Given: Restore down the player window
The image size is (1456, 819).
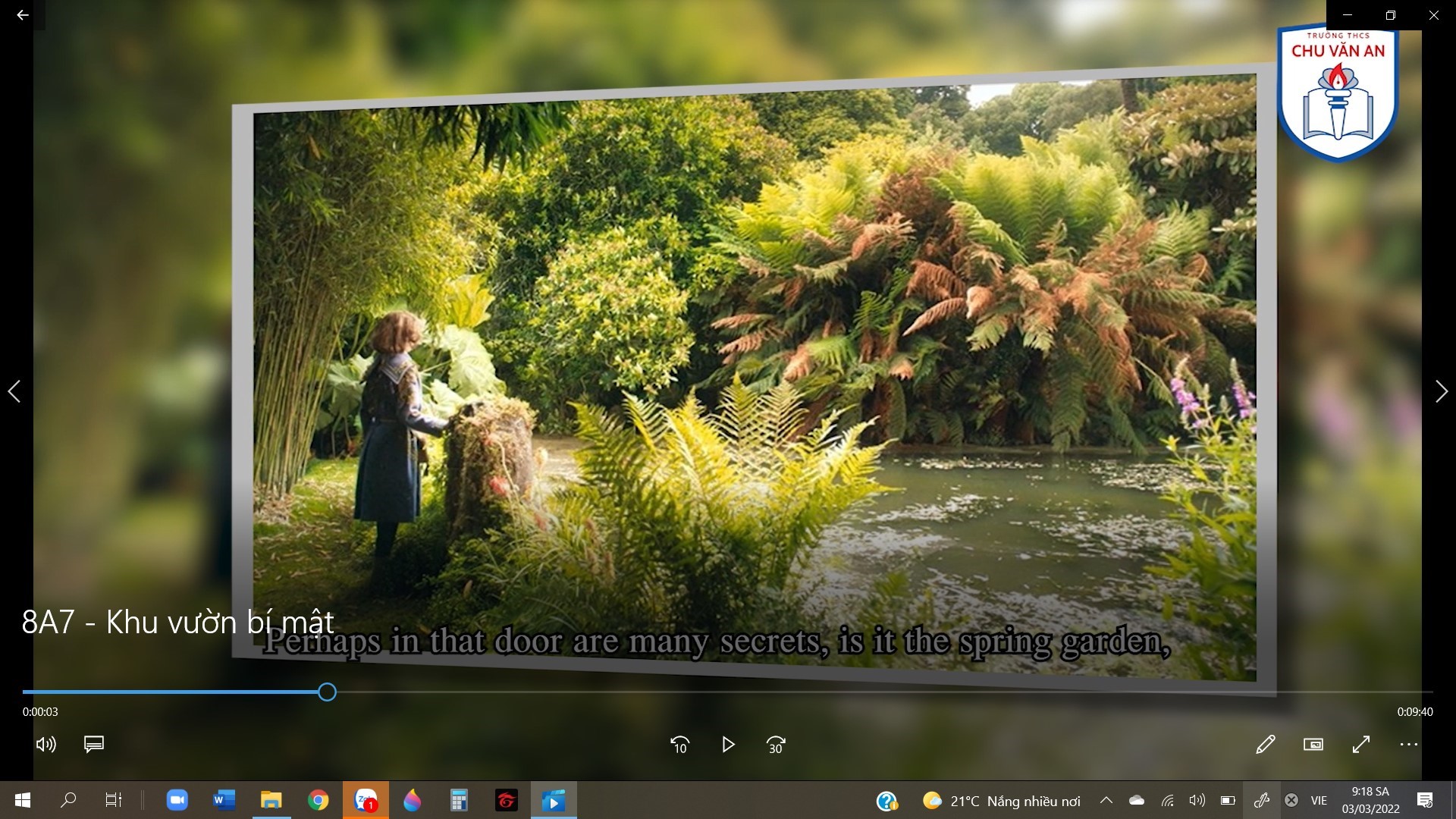Looking at the screenshot, I should pos(1391,15).
